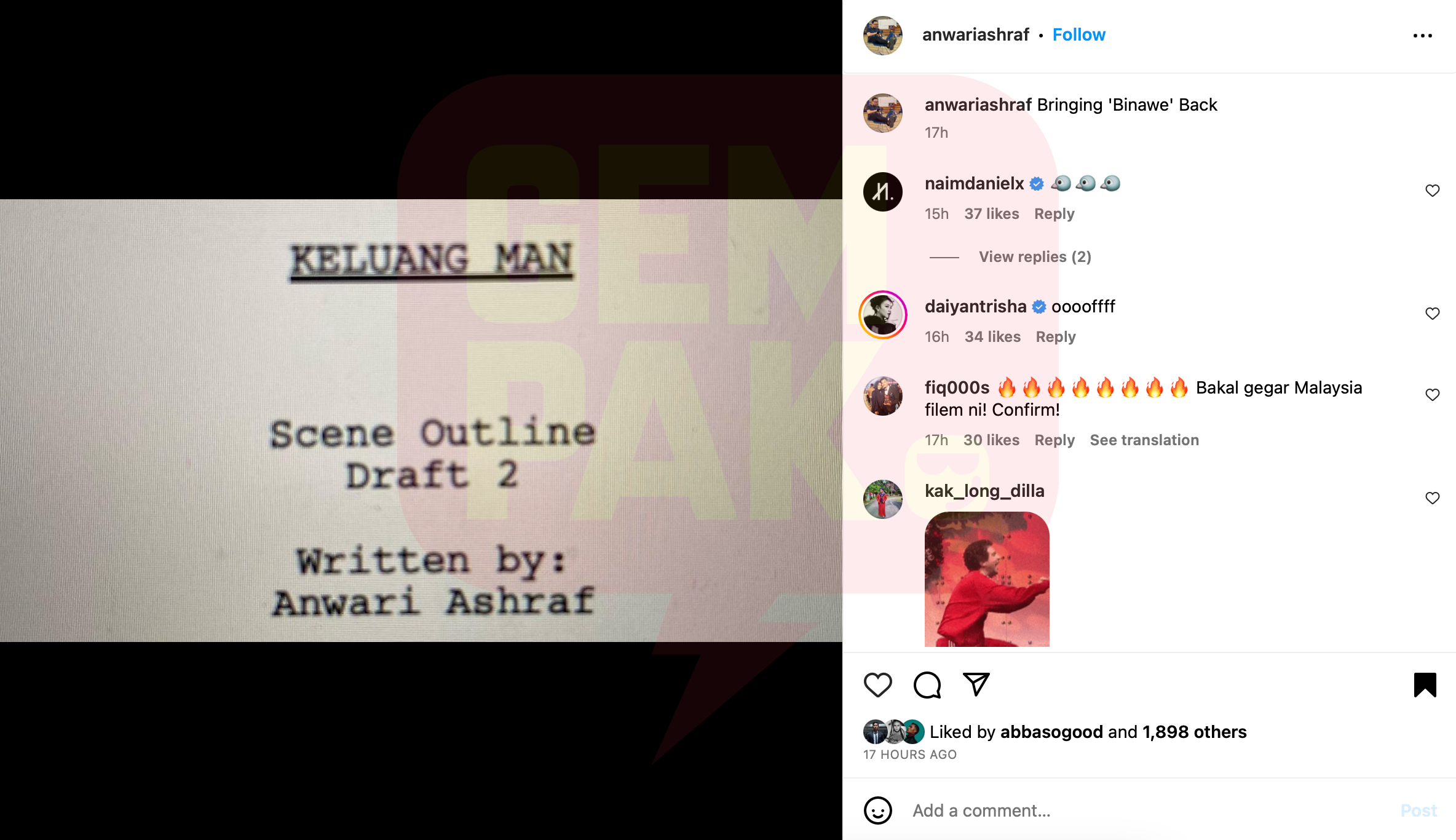The height and width of the screenshot is (840, 1456).
Task: Expand View replies (2)
Action: pos(1035,257)
